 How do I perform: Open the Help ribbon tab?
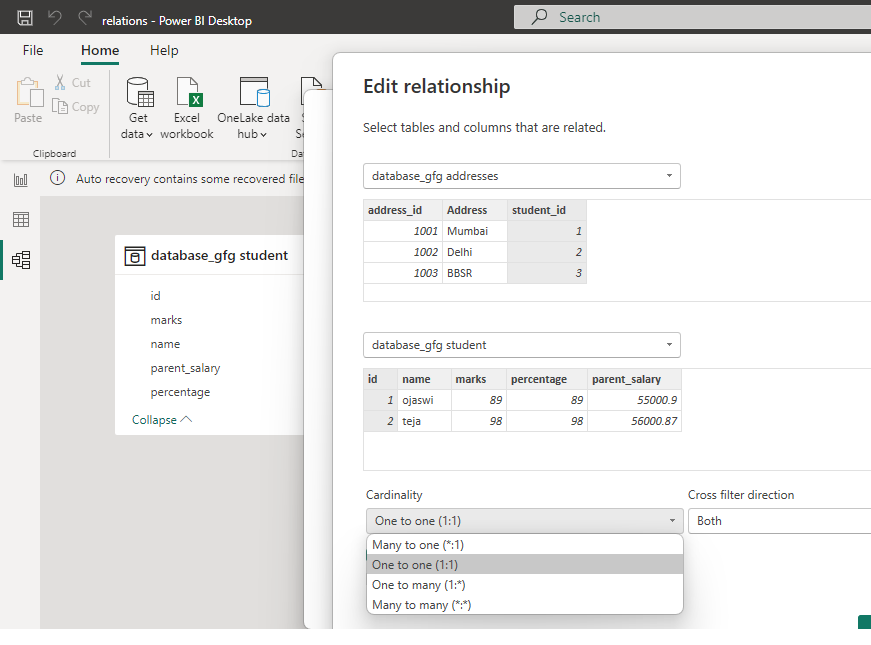[x=164, y=50]
